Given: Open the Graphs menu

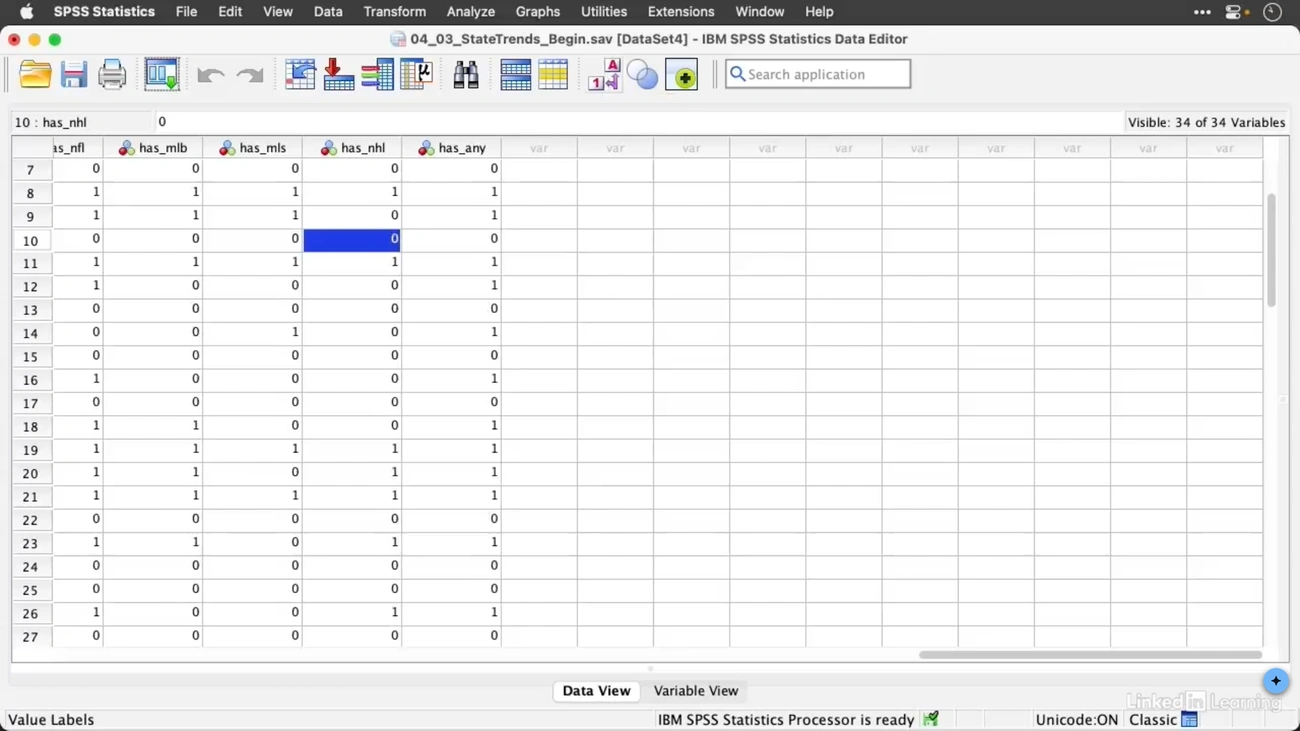Looking at the screenshot, I should coord(538,12).
